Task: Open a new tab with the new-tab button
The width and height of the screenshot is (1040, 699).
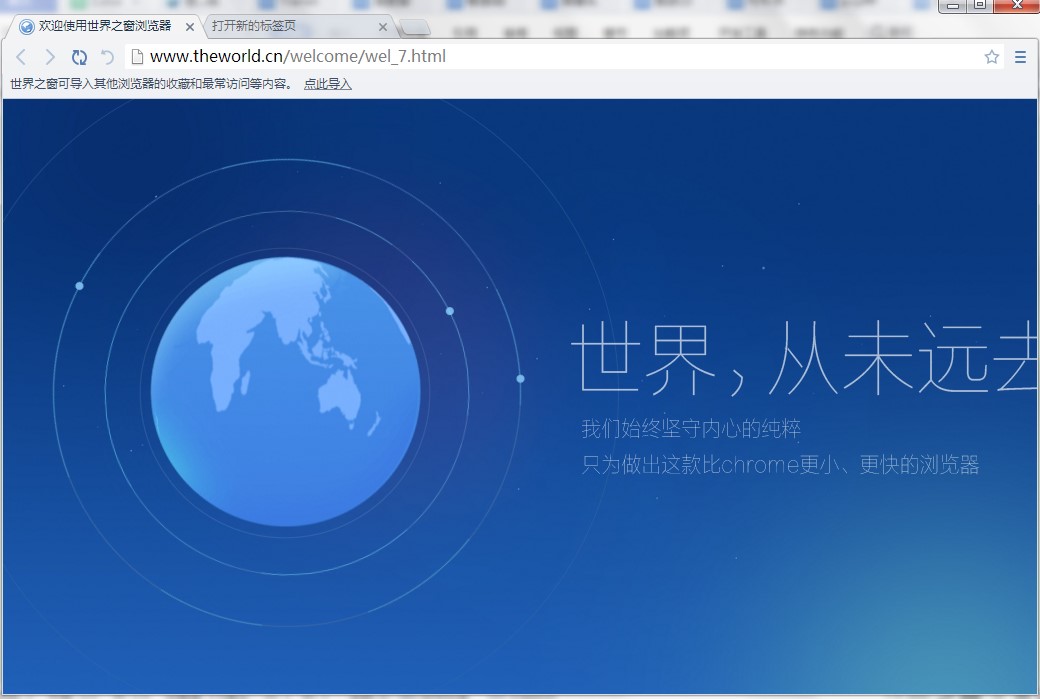Action: 415,28
